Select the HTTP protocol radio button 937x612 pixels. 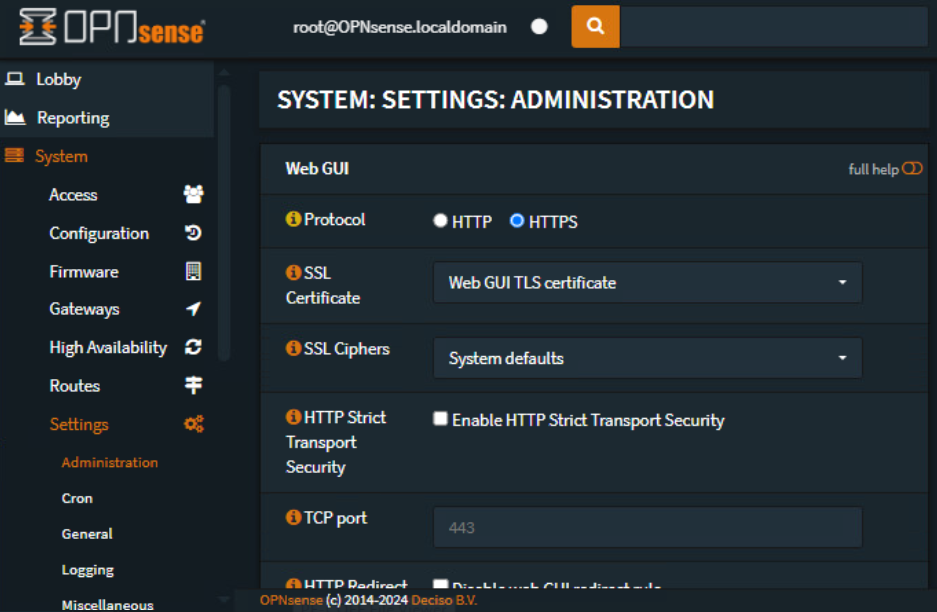pyautogui.click(x=440, y=221)
